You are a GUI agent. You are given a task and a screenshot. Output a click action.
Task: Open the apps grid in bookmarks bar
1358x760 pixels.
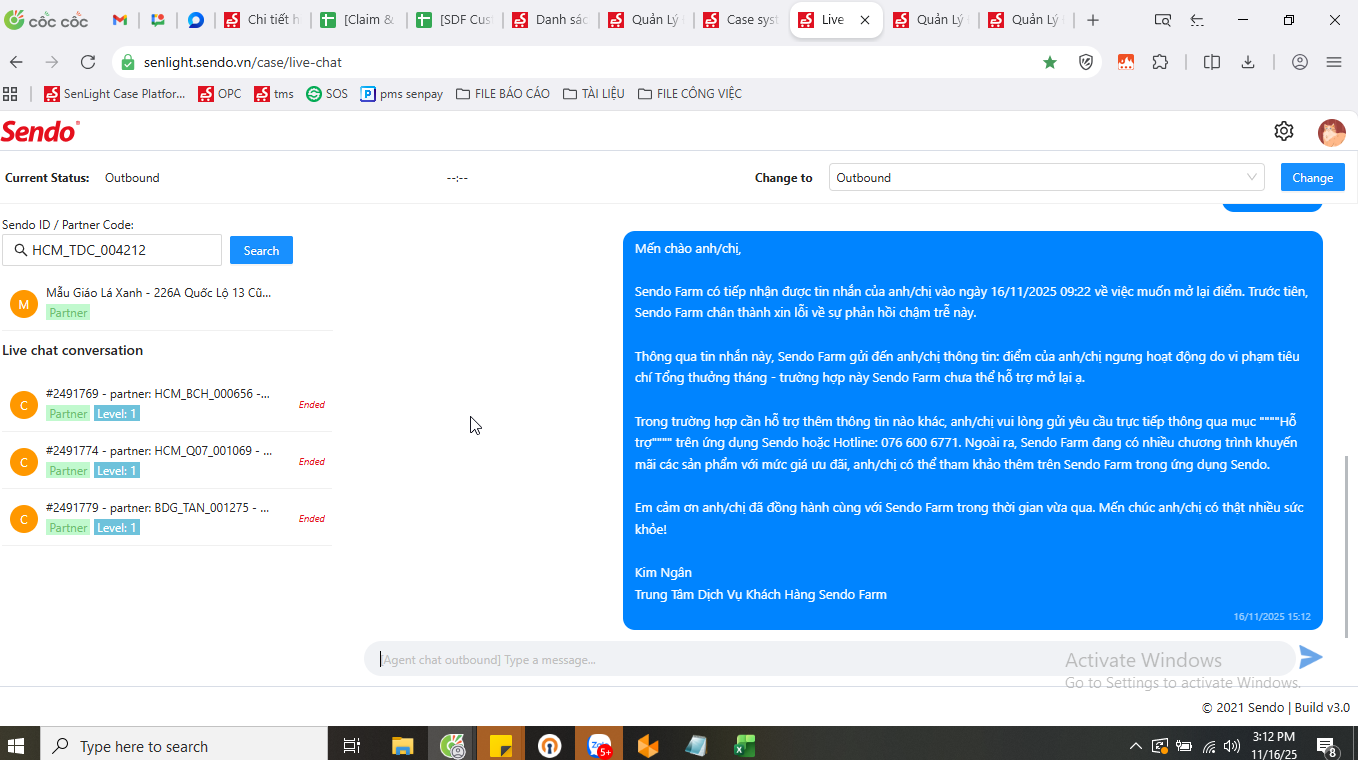point(11,94)
